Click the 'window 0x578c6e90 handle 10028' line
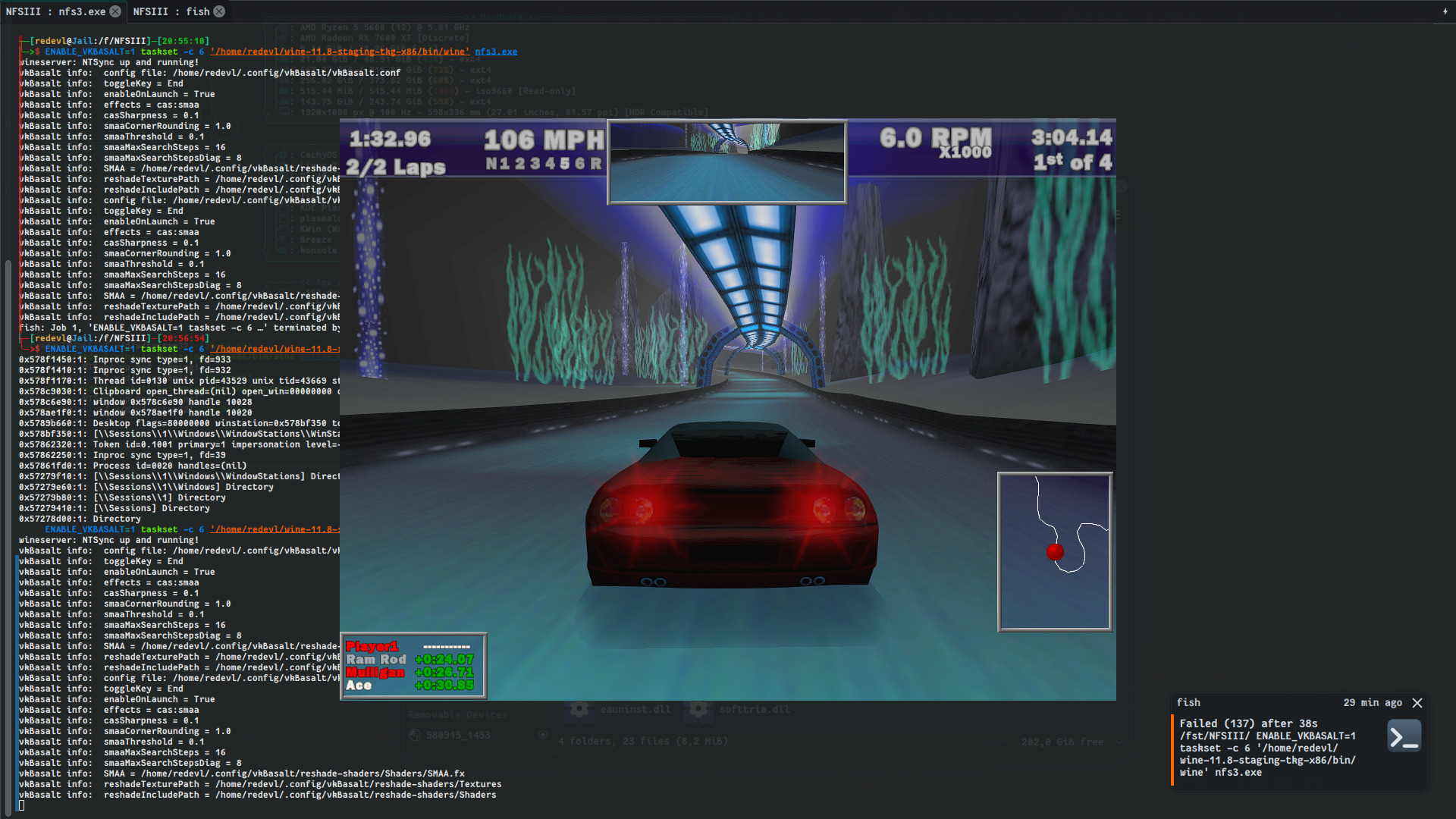Image resolution: width=1456 pixels, height=819 pixels. 136,402
